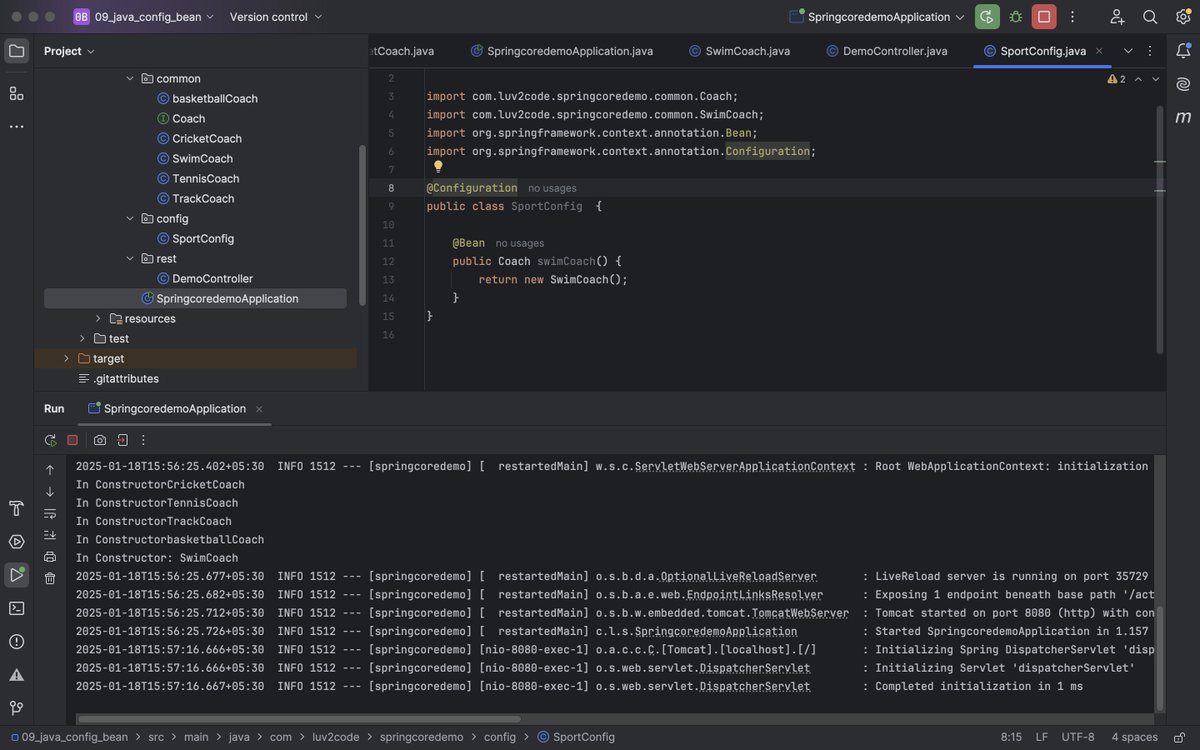Open the Terminal tool window icon

[x=16, y=608]
